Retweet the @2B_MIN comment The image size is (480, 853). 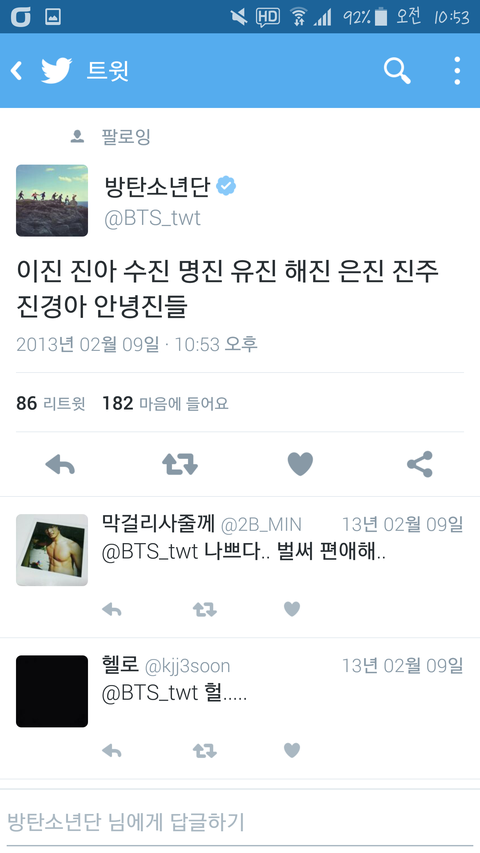click(x=205, y=610)
